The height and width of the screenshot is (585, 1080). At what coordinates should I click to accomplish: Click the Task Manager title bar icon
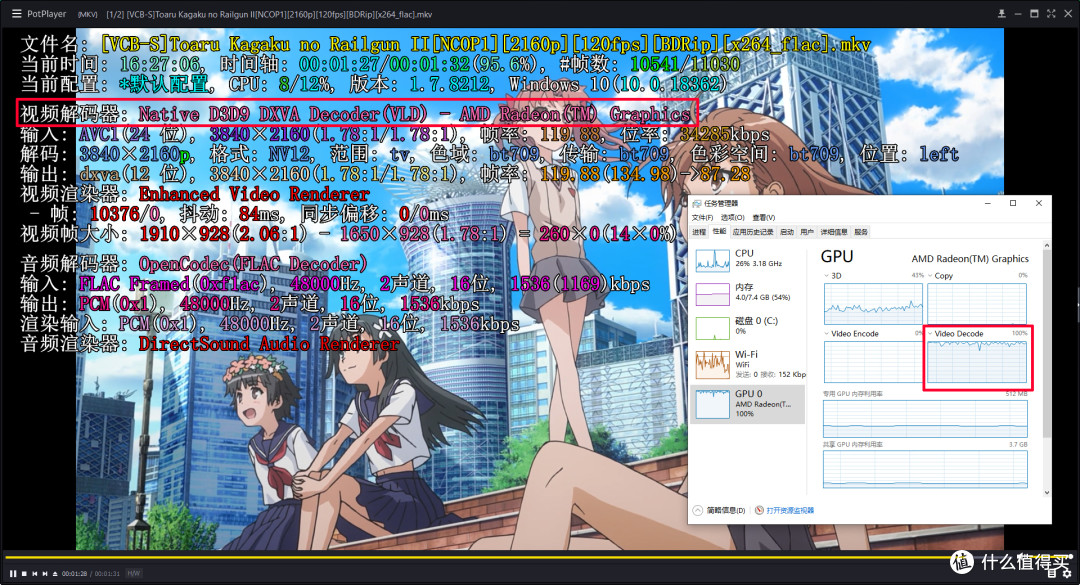[x=696, y=203]
